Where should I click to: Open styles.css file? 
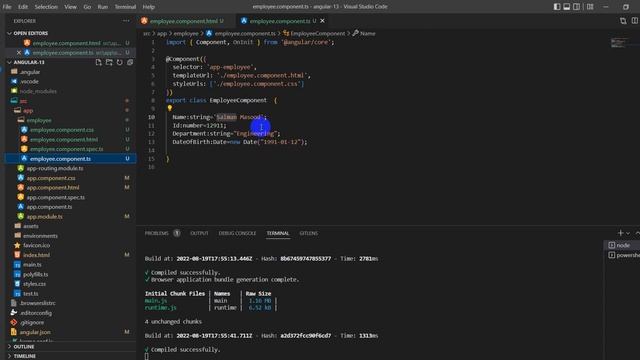(x=34, y=284)
